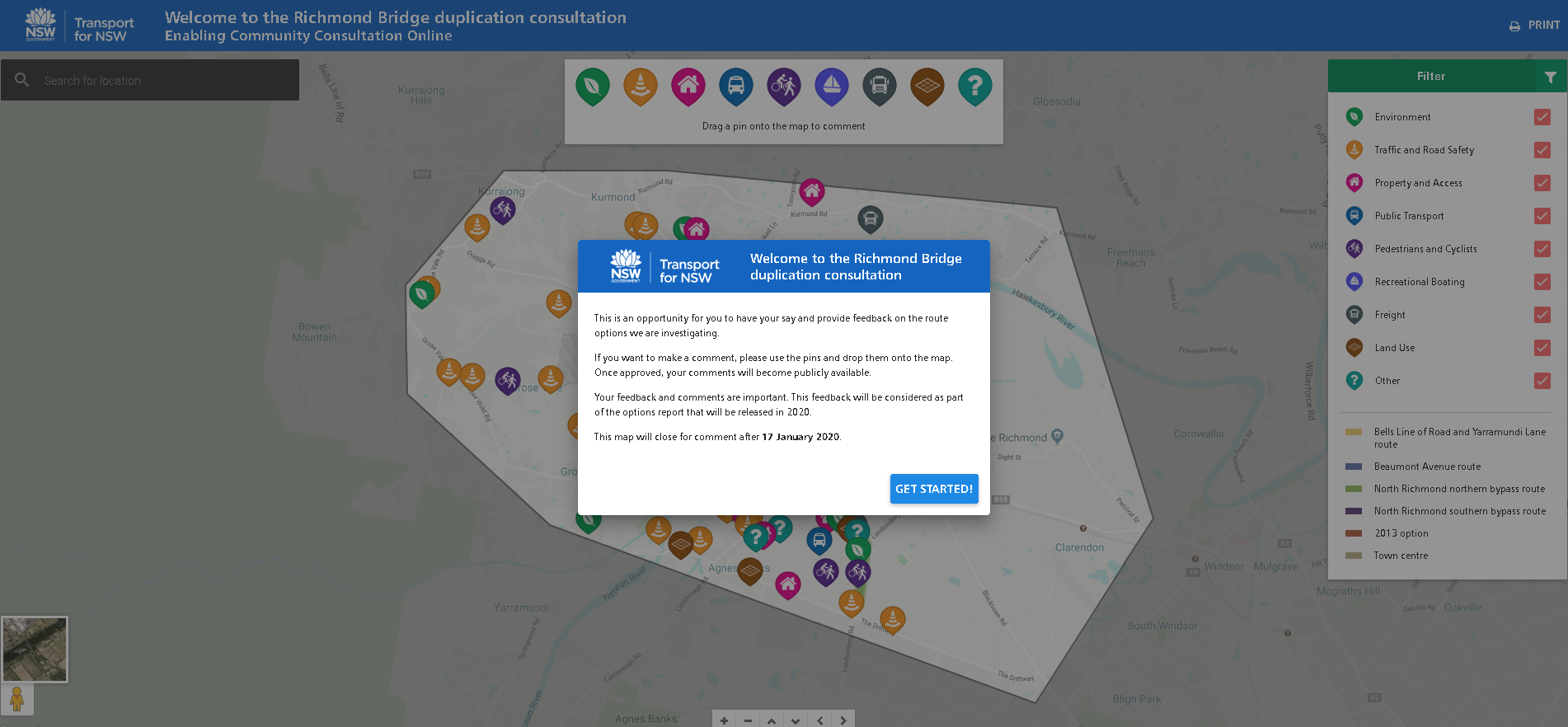Zoom out with the minus map control
Screen dimensions: 1568x727
coord(748,720)
